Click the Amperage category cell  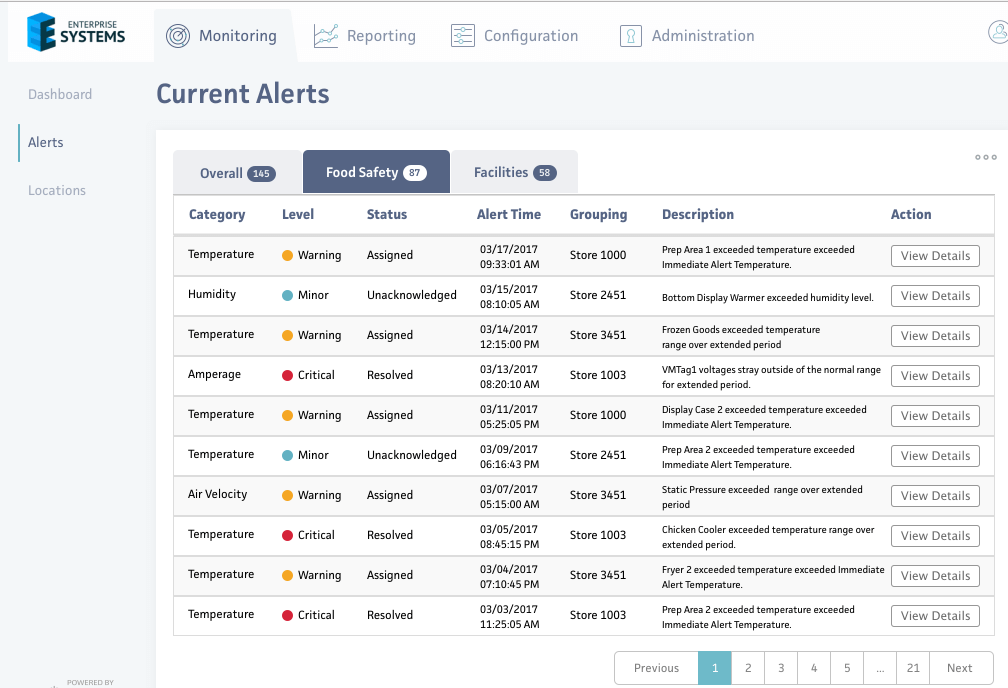[214, 375]
